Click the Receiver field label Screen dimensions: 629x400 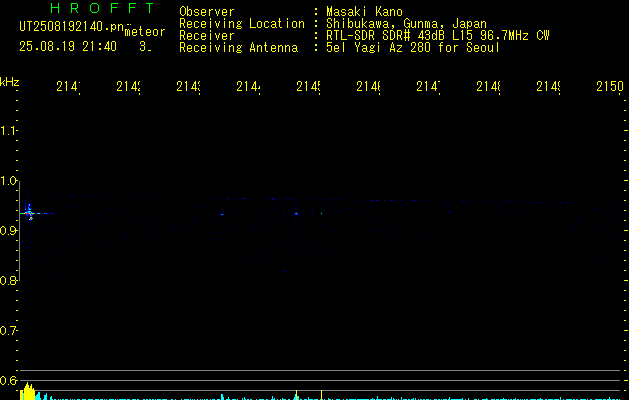click(207, 36)
